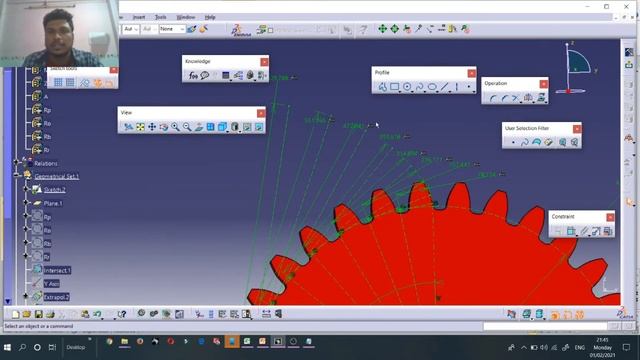Toggle Curve Filter in User Selection Filter

point(524,142)
